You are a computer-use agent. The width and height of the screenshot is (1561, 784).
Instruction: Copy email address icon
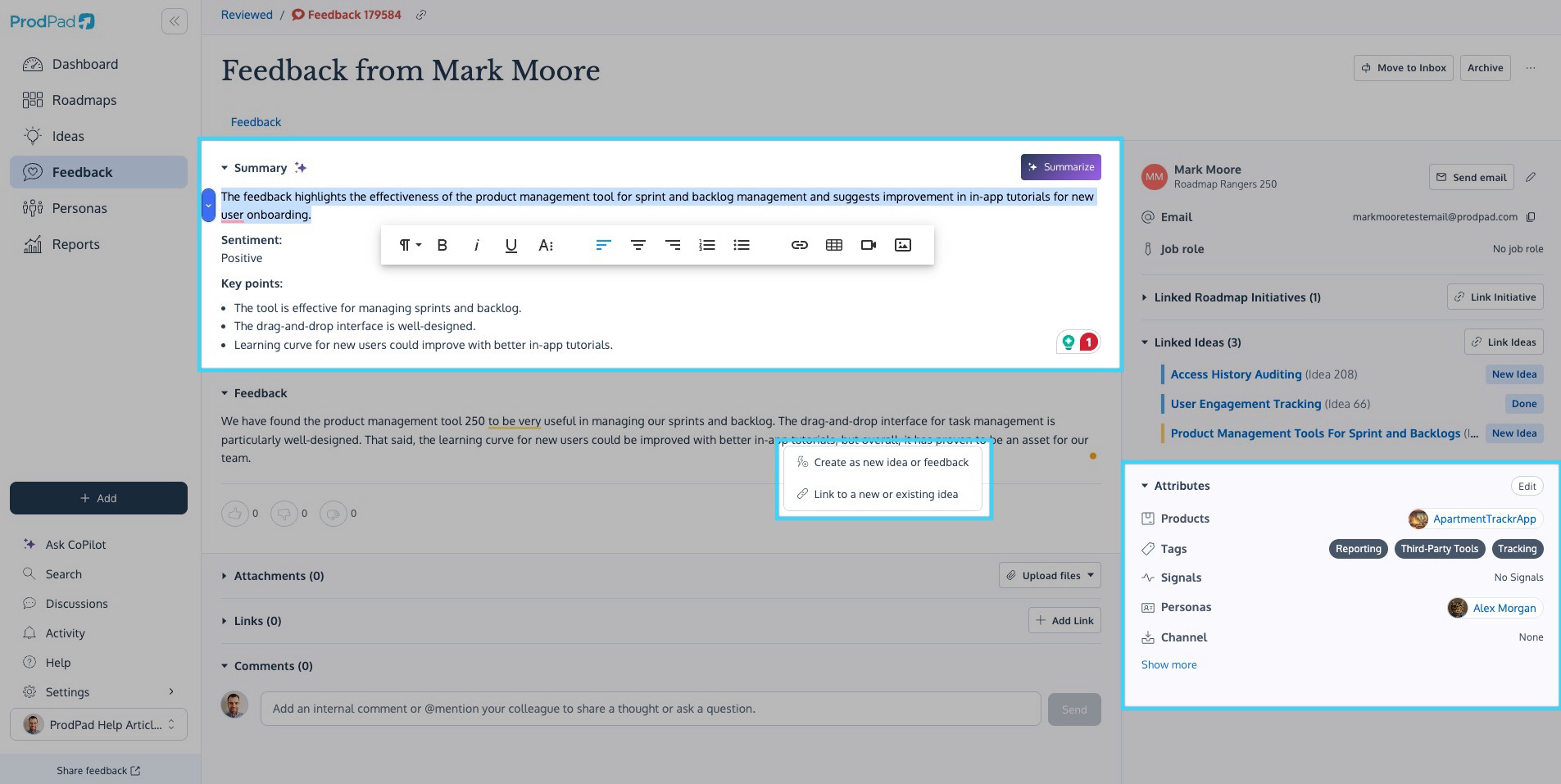point(1531,217)
